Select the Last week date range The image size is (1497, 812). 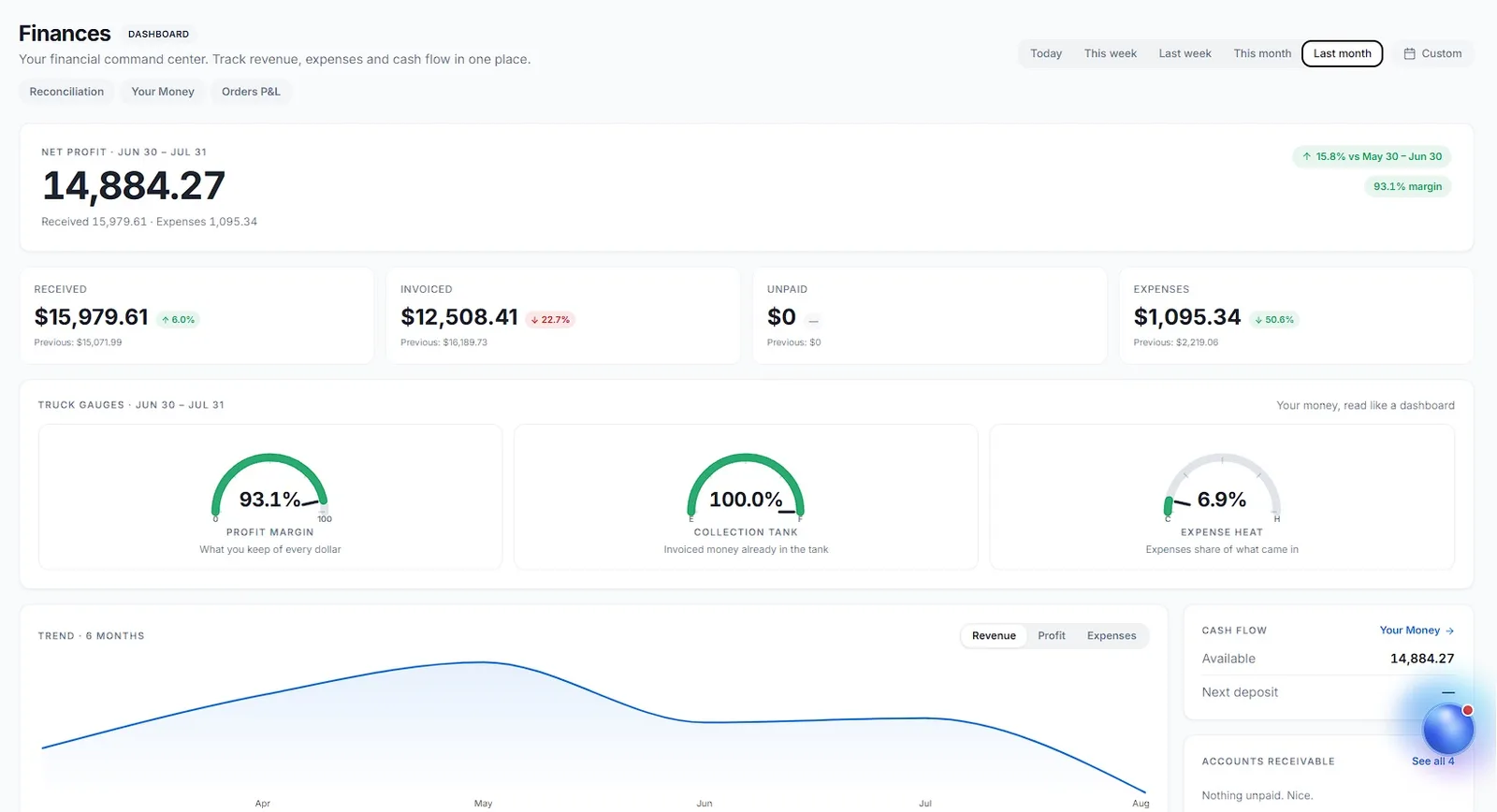click(x=1185, y=54)
